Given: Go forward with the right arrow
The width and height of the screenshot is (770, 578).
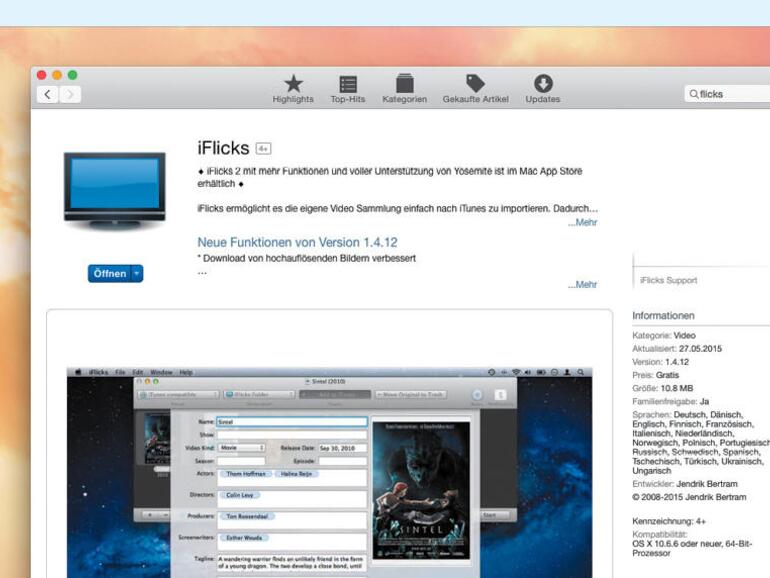Looking at the screenshot, I should click(70, 94).
